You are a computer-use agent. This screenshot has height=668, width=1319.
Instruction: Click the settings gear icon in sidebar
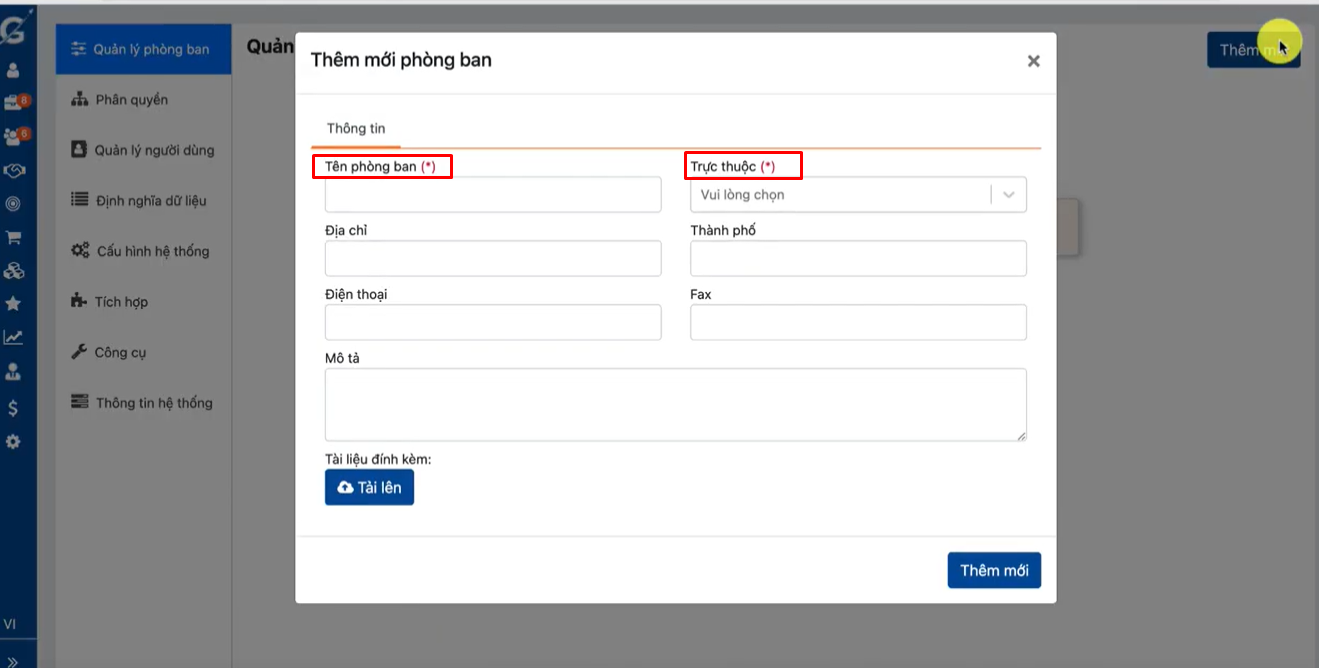point(13,441)
